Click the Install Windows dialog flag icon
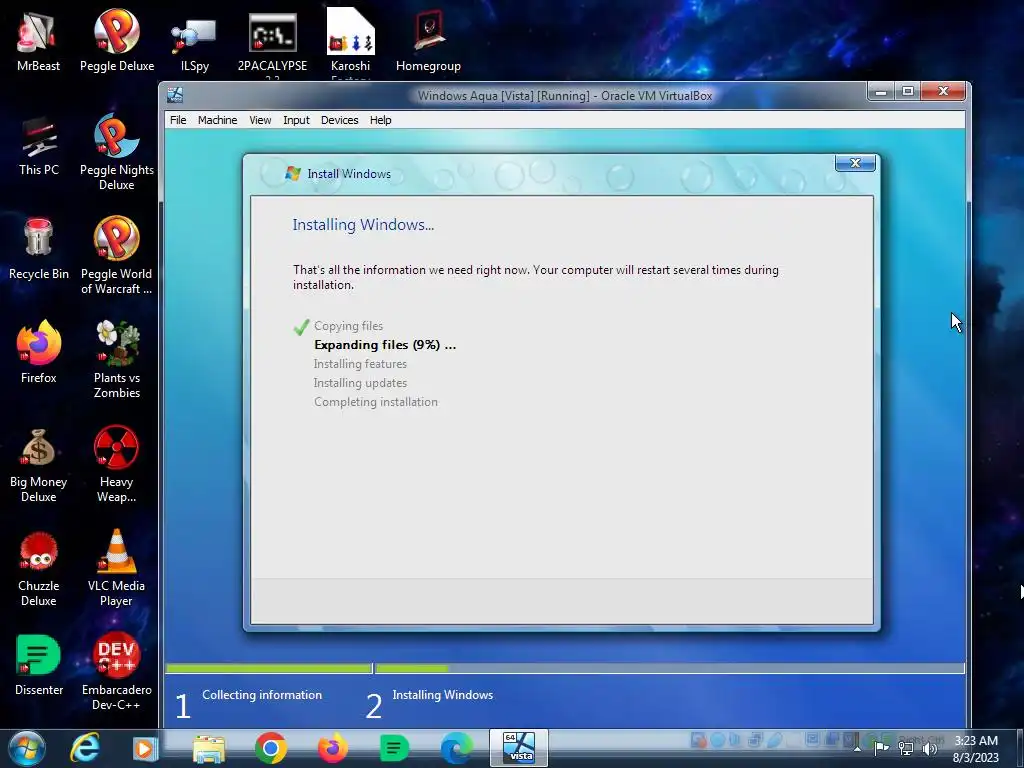This screenshot has width=1024, height=768. 293,174
